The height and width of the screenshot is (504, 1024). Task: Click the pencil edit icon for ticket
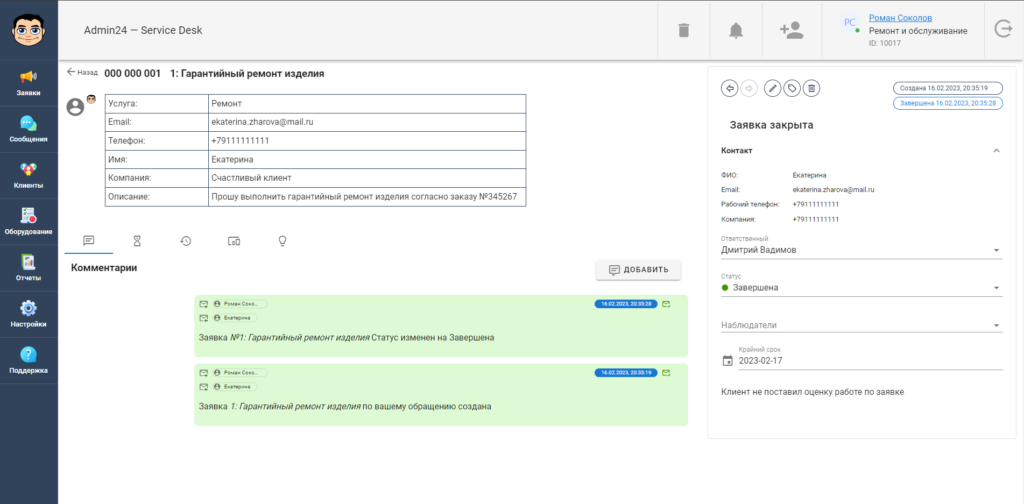tap(772, 88)
